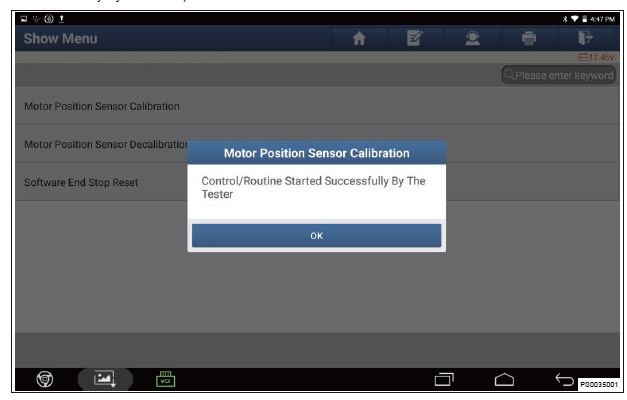Open the browser icon in bottom bar
This screenshot has height=400, width=627.
46,378
